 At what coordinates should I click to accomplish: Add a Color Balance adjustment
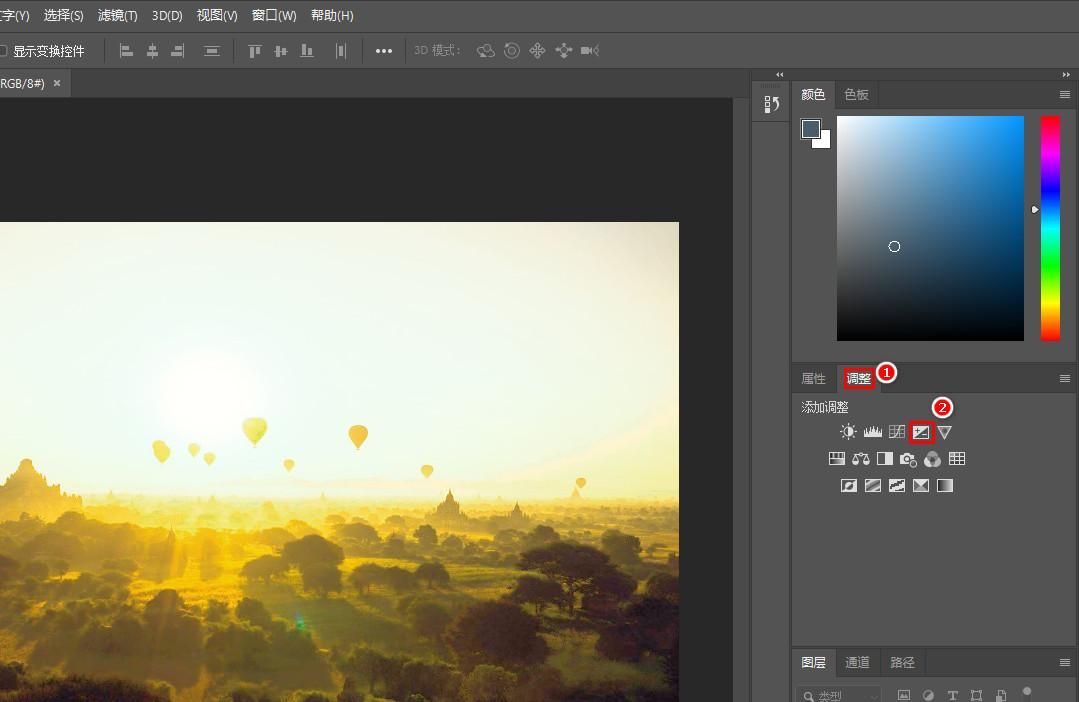tap(860, 459)
